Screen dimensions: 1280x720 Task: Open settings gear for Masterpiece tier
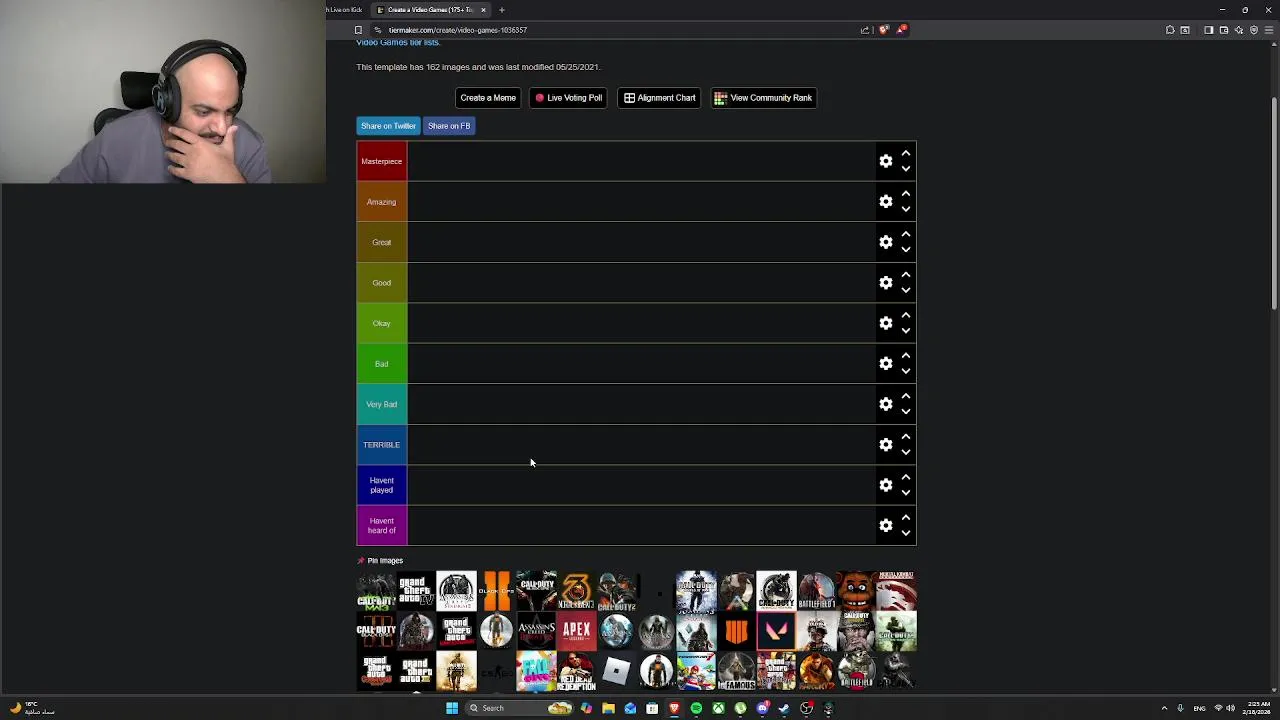coord(885,161)
